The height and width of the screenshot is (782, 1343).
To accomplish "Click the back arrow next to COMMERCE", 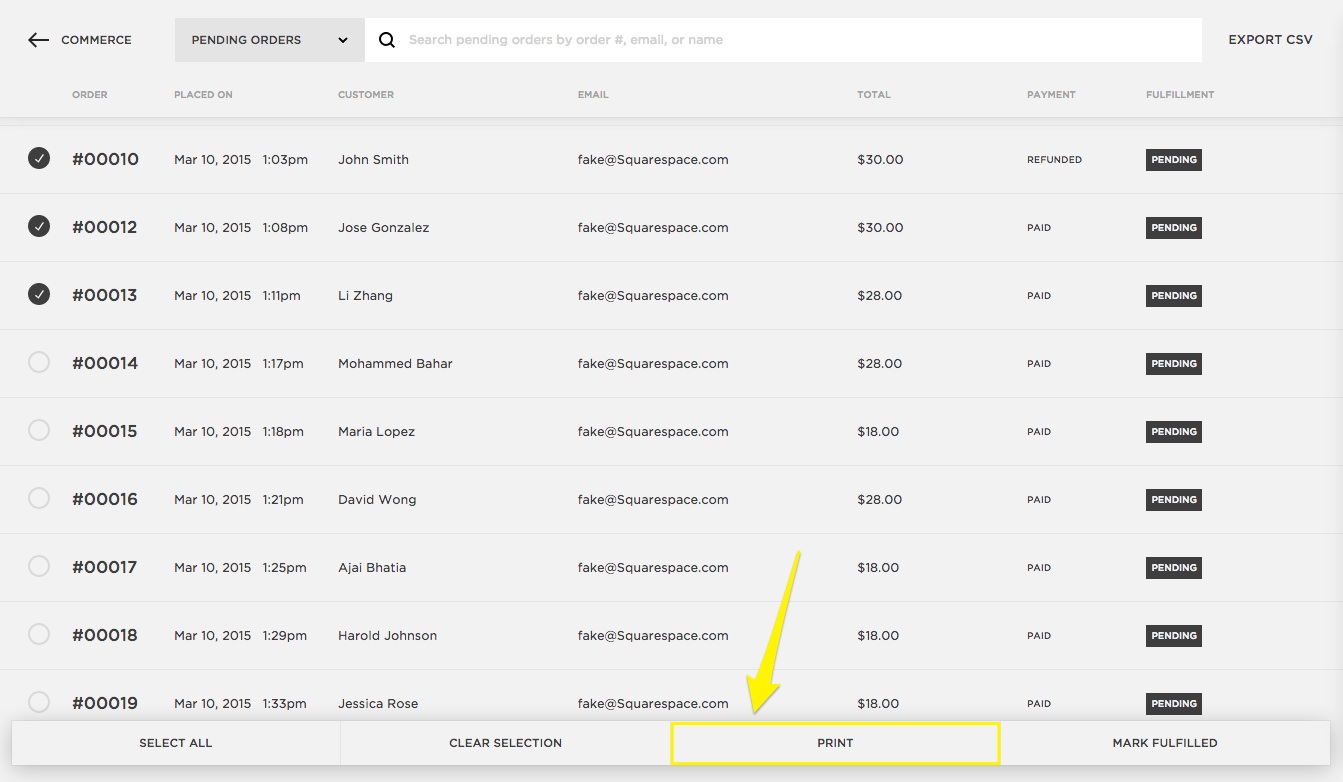I will (x=38, y=40).
